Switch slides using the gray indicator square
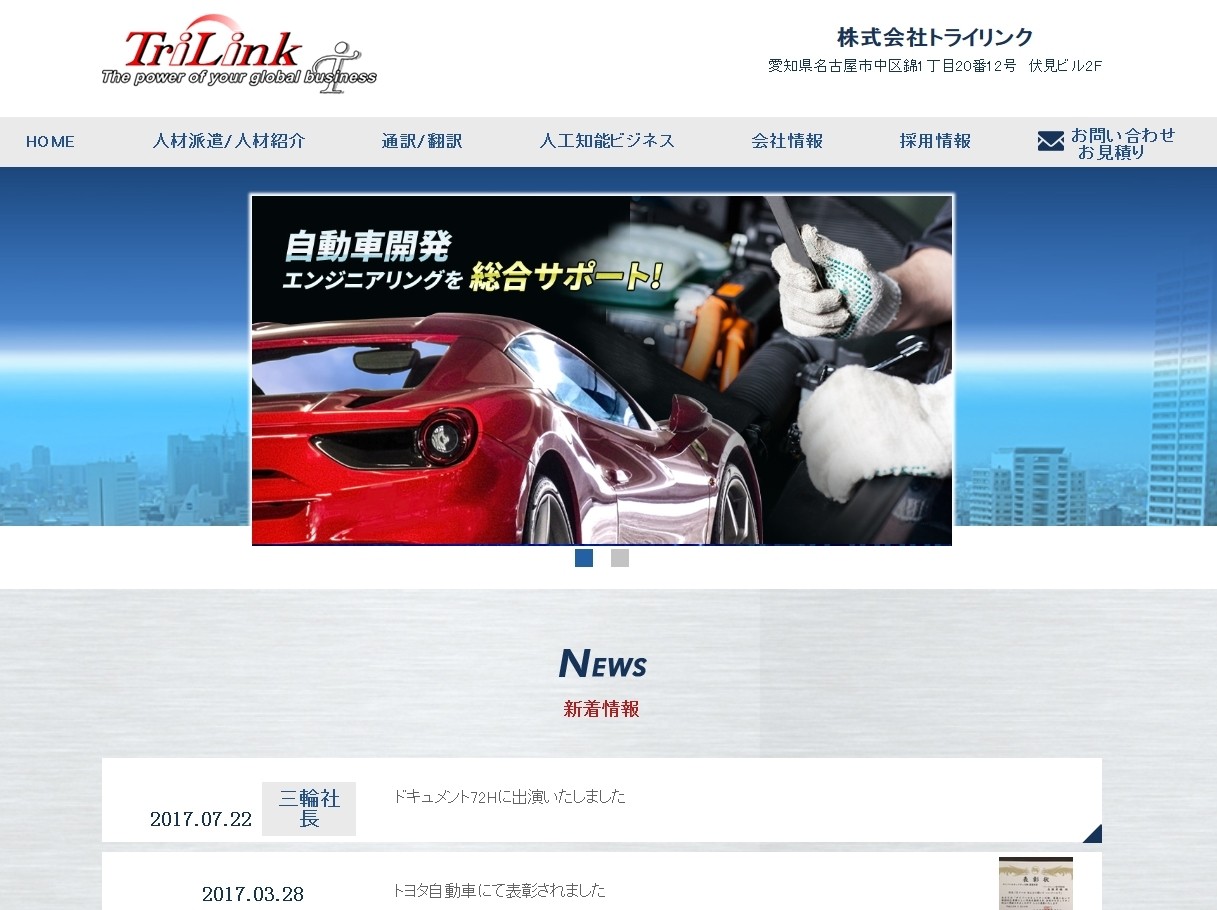Viewport: 1217px width, 910px height. point(619,557)
